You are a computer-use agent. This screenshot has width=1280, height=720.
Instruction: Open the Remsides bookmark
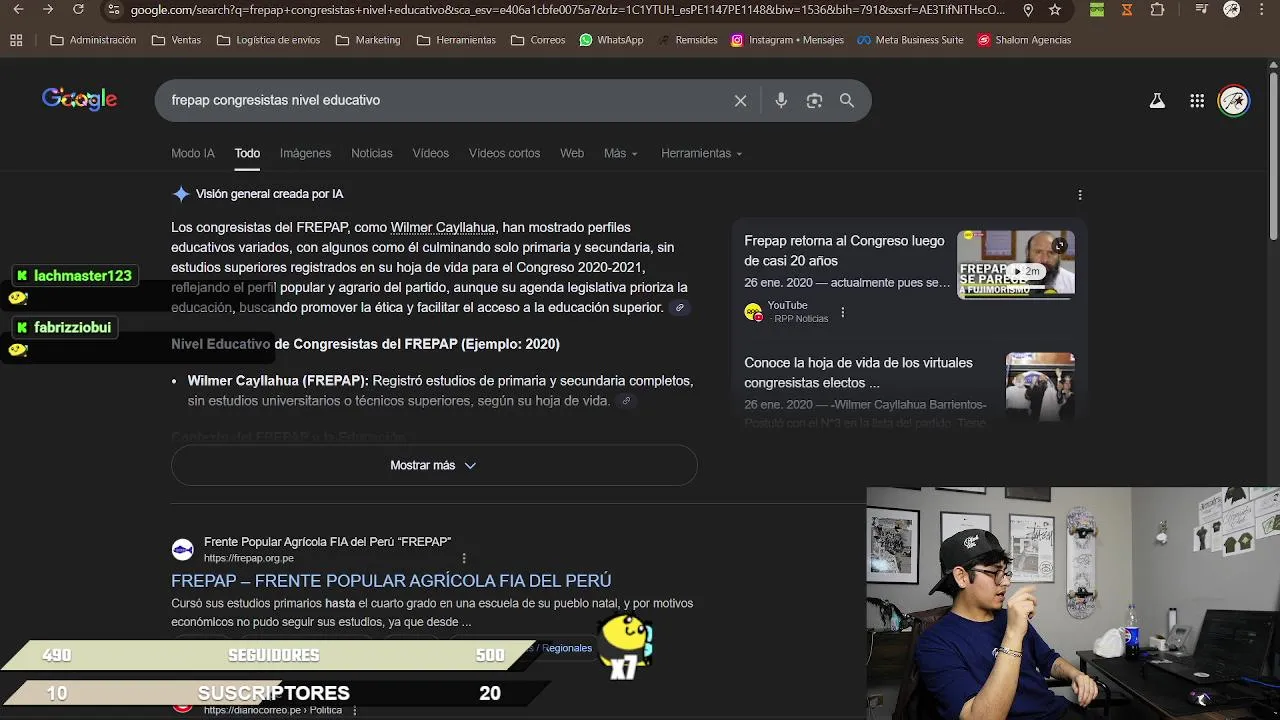(x=687, y=40)
